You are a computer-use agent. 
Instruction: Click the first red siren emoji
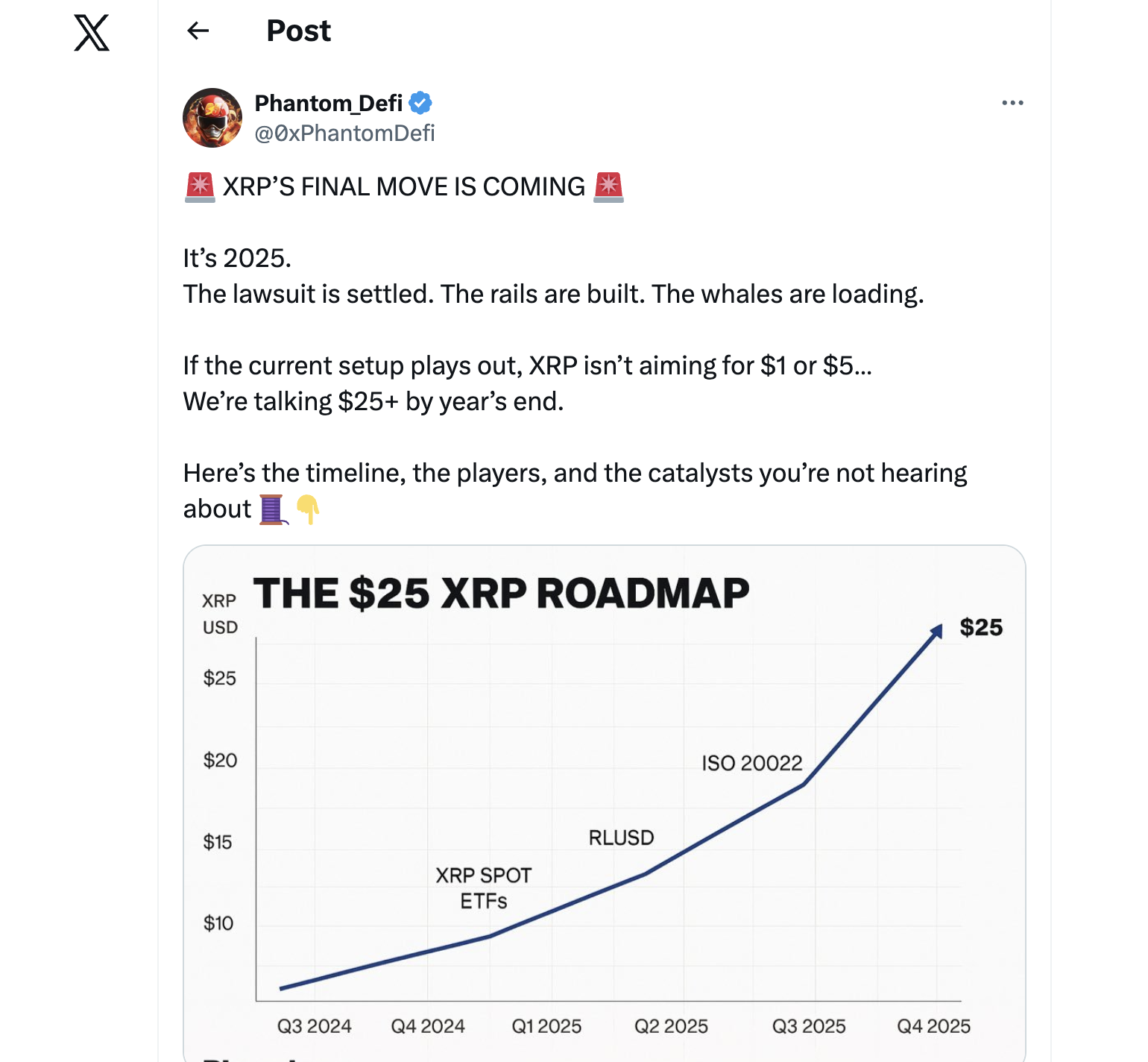point(200,187)
